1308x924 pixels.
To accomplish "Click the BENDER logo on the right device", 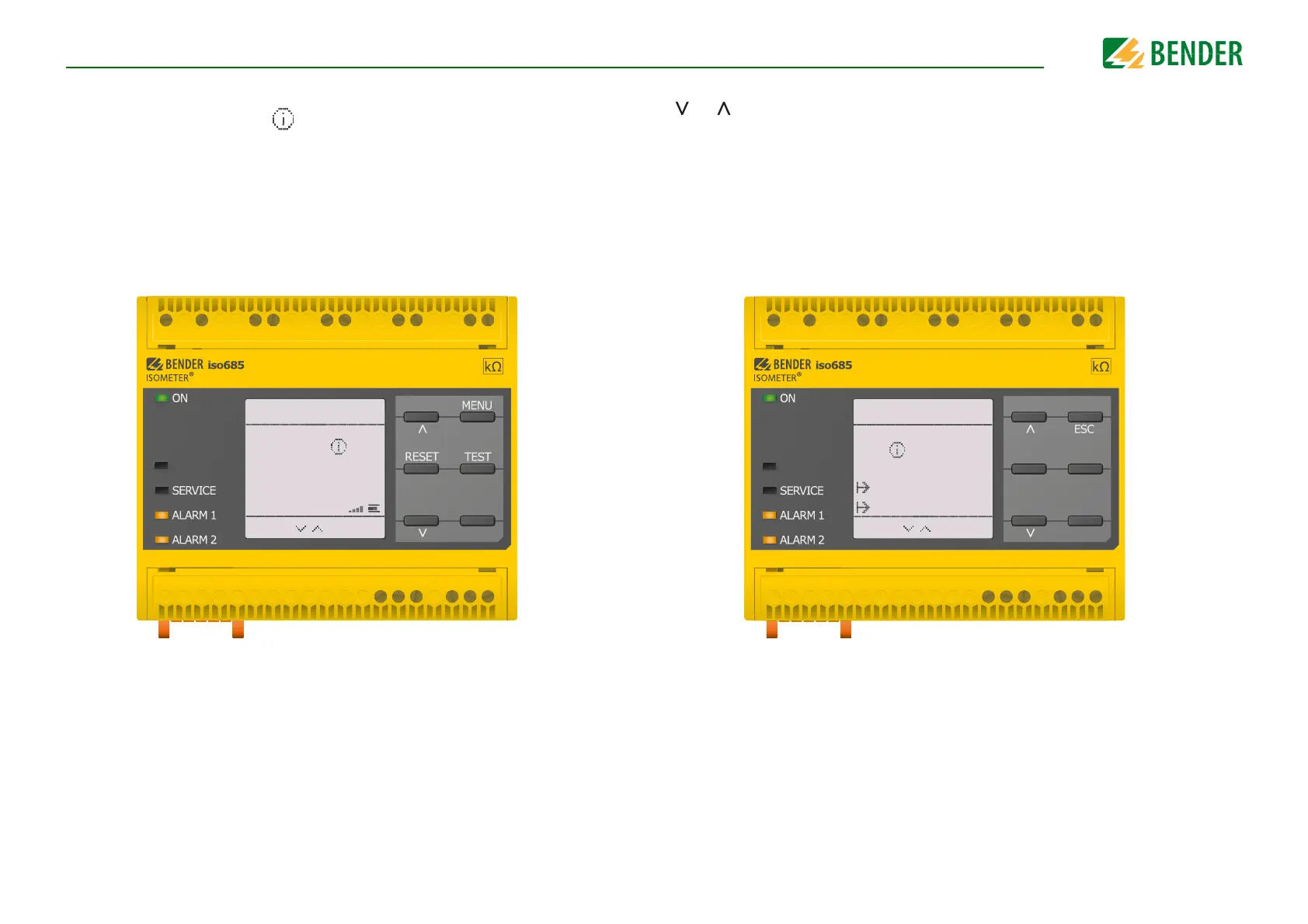I will point(782,364).
